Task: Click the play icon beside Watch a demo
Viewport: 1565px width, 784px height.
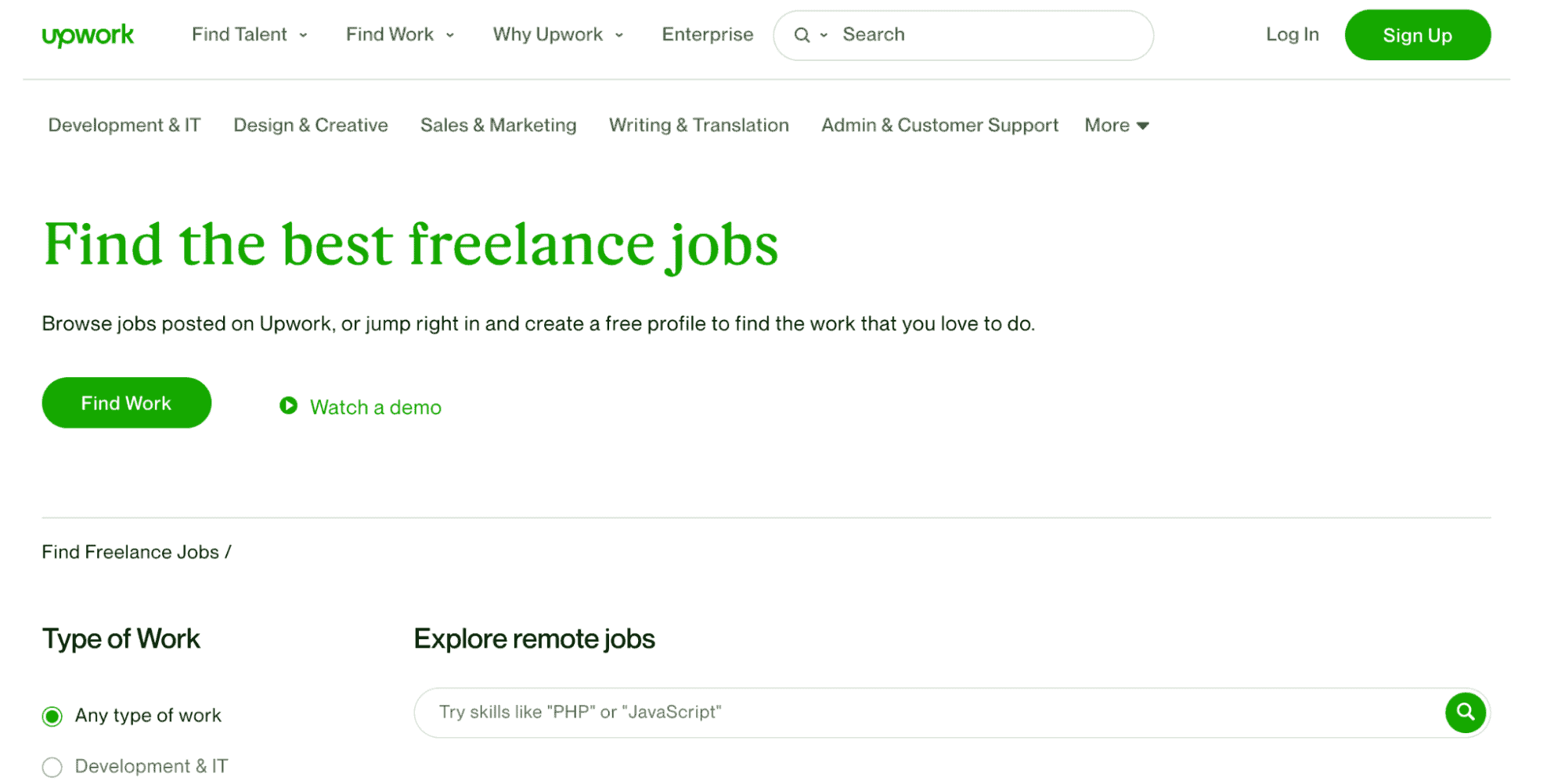Action: (x=289, y=406)
